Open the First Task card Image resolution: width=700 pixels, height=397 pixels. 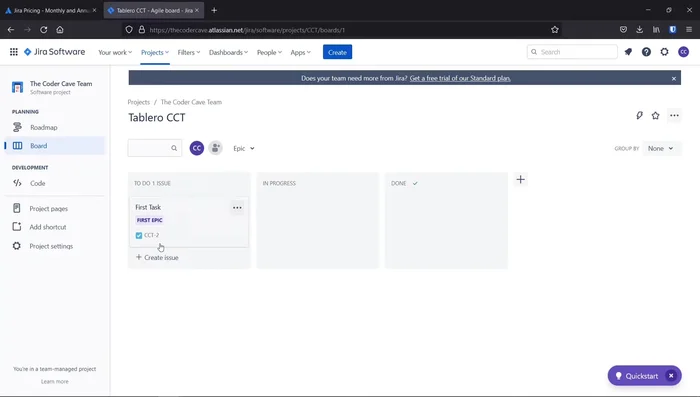pyautogui.click(x=189, y=221)
